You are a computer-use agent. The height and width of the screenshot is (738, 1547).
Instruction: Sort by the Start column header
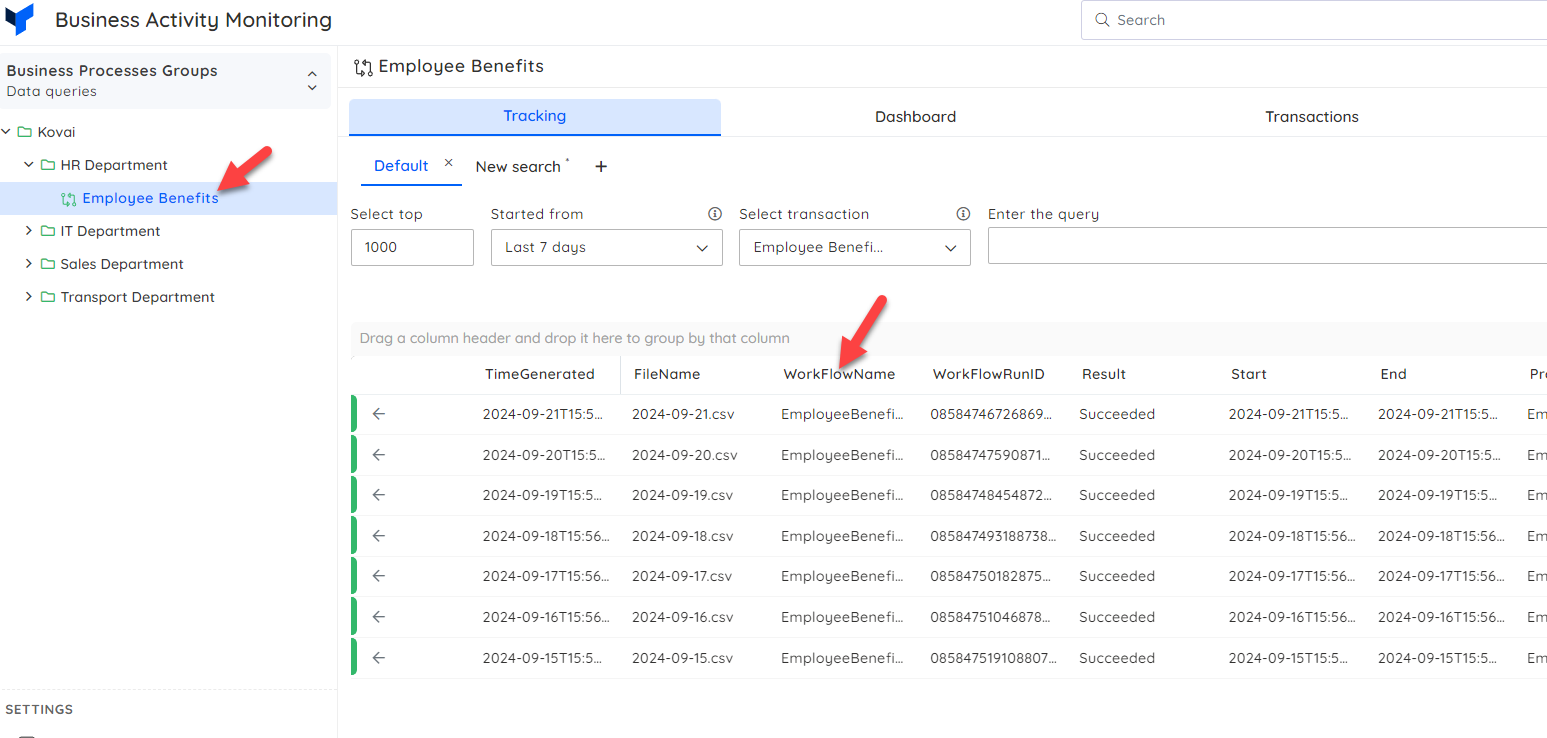point(1249,375)
